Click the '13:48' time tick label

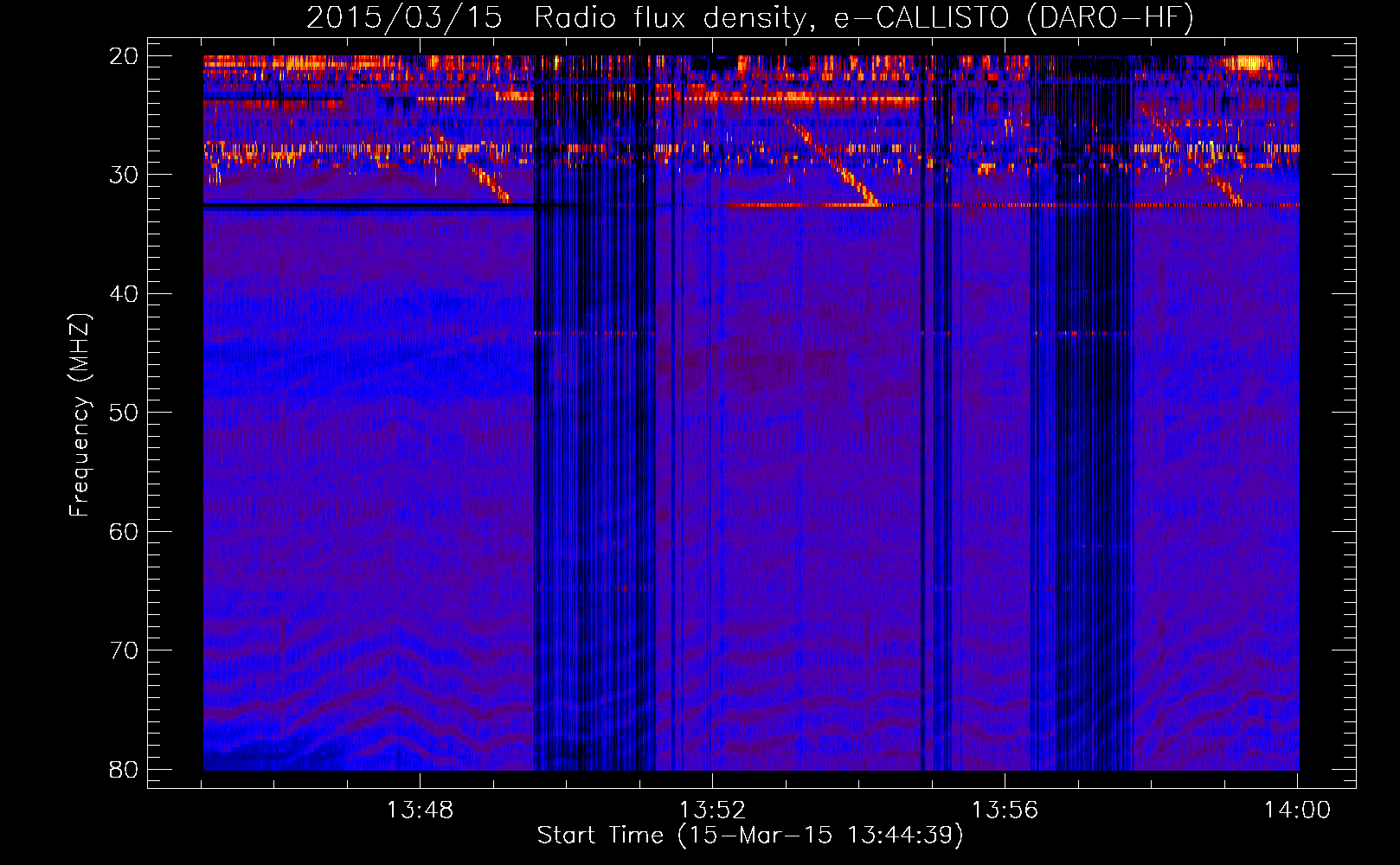[x=420, y=811]
